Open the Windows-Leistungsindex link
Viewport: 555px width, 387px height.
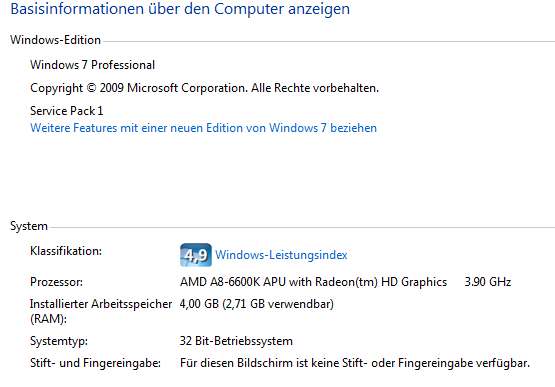click(x=281, y=255)
